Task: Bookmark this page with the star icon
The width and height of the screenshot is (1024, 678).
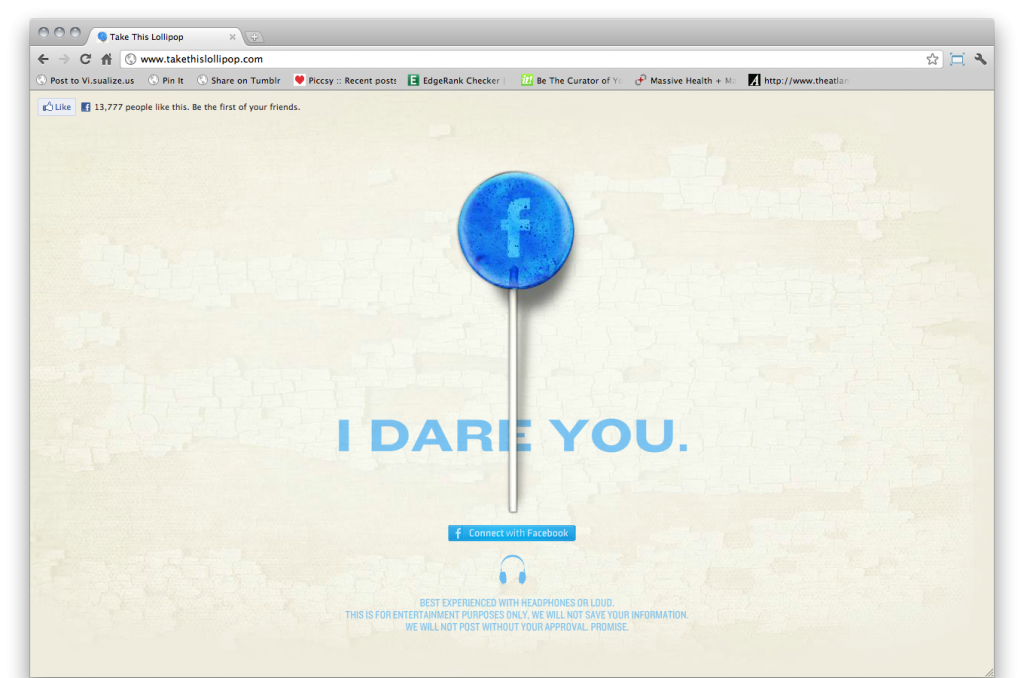Action: click(x=932, y=59)
